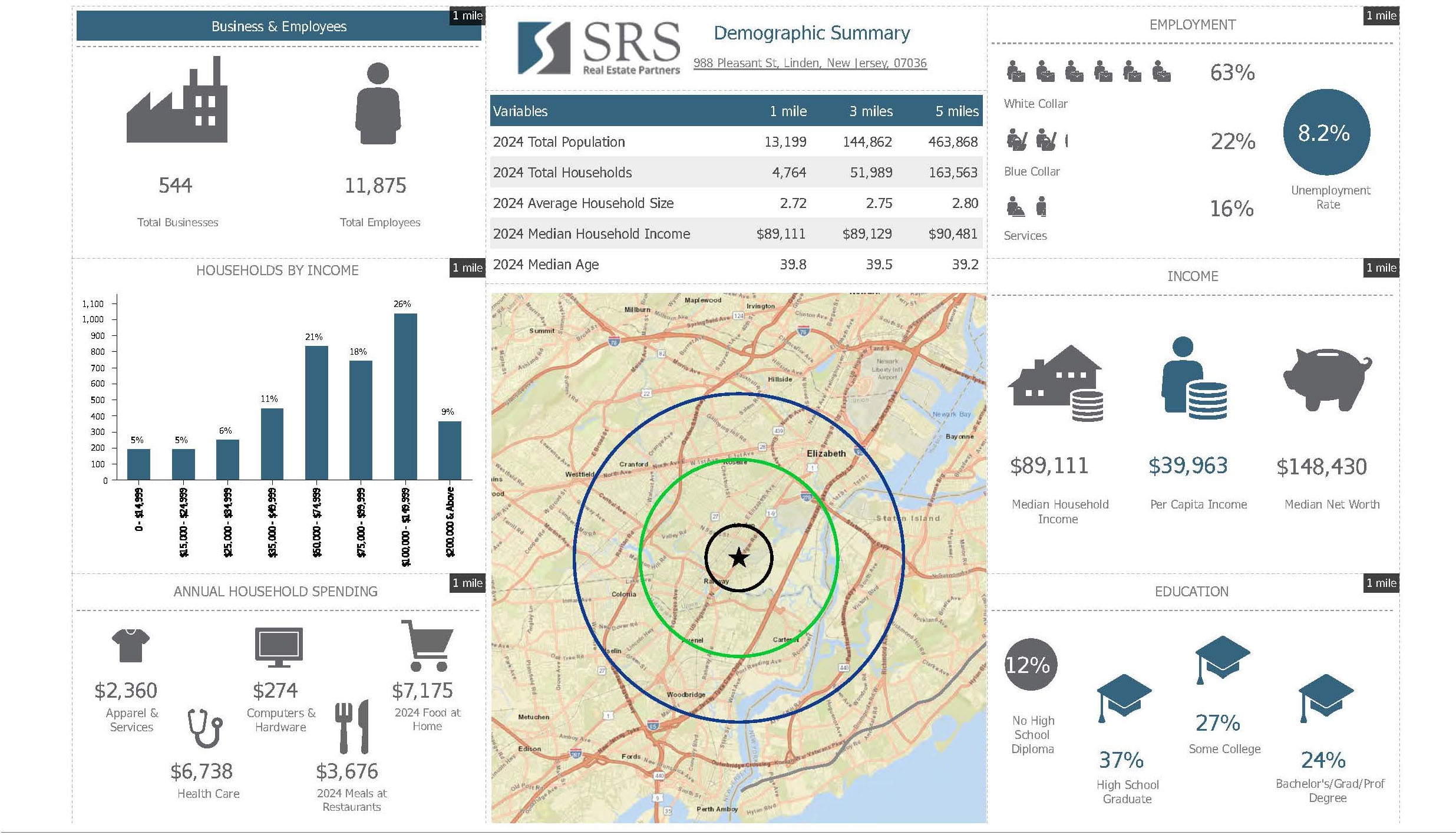1456x835 pixels.
Task: Click the 8.2% unemployment rate circle
Action: coord(1326,132)
